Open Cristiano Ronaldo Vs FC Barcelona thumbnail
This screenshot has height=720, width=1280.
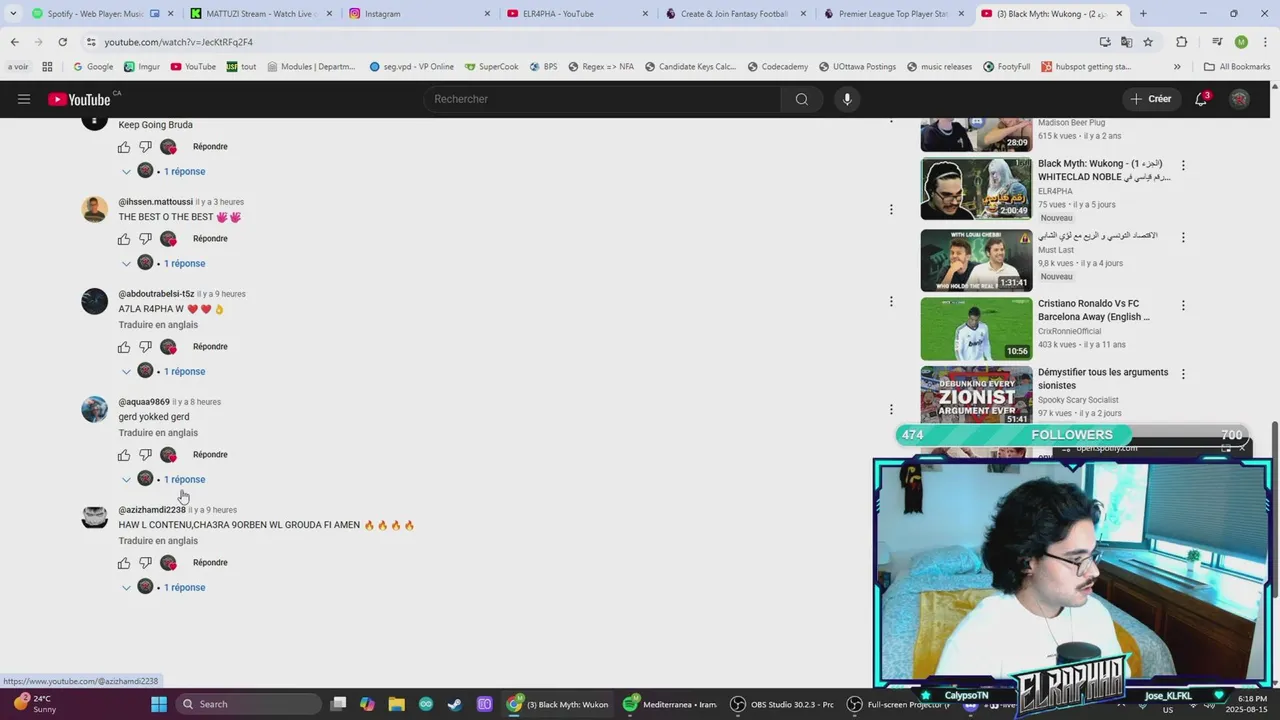tap(976, 329)
